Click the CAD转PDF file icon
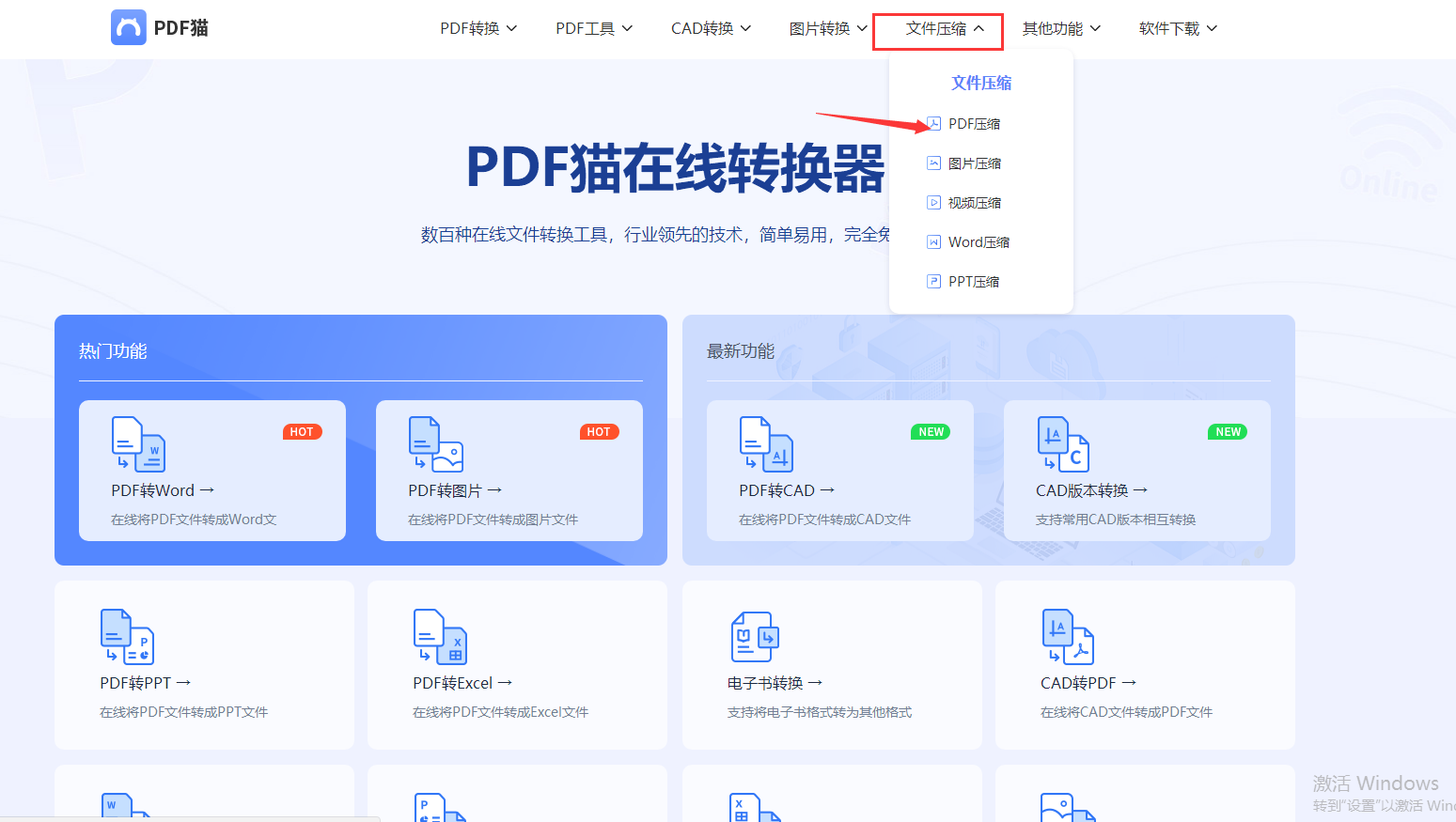Viewport: 1456px width, 822px height. [1069, 636]
